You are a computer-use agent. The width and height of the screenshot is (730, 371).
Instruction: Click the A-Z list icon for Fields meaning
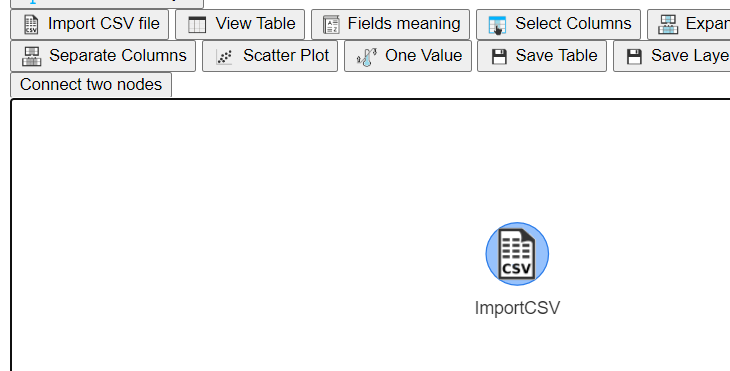331,24
